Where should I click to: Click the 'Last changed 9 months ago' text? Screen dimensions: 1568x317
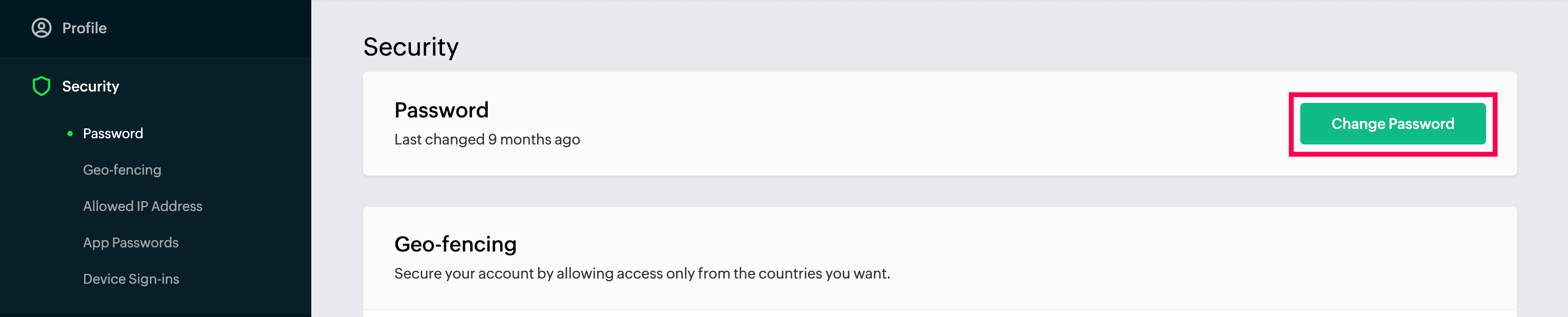[487, 140]
